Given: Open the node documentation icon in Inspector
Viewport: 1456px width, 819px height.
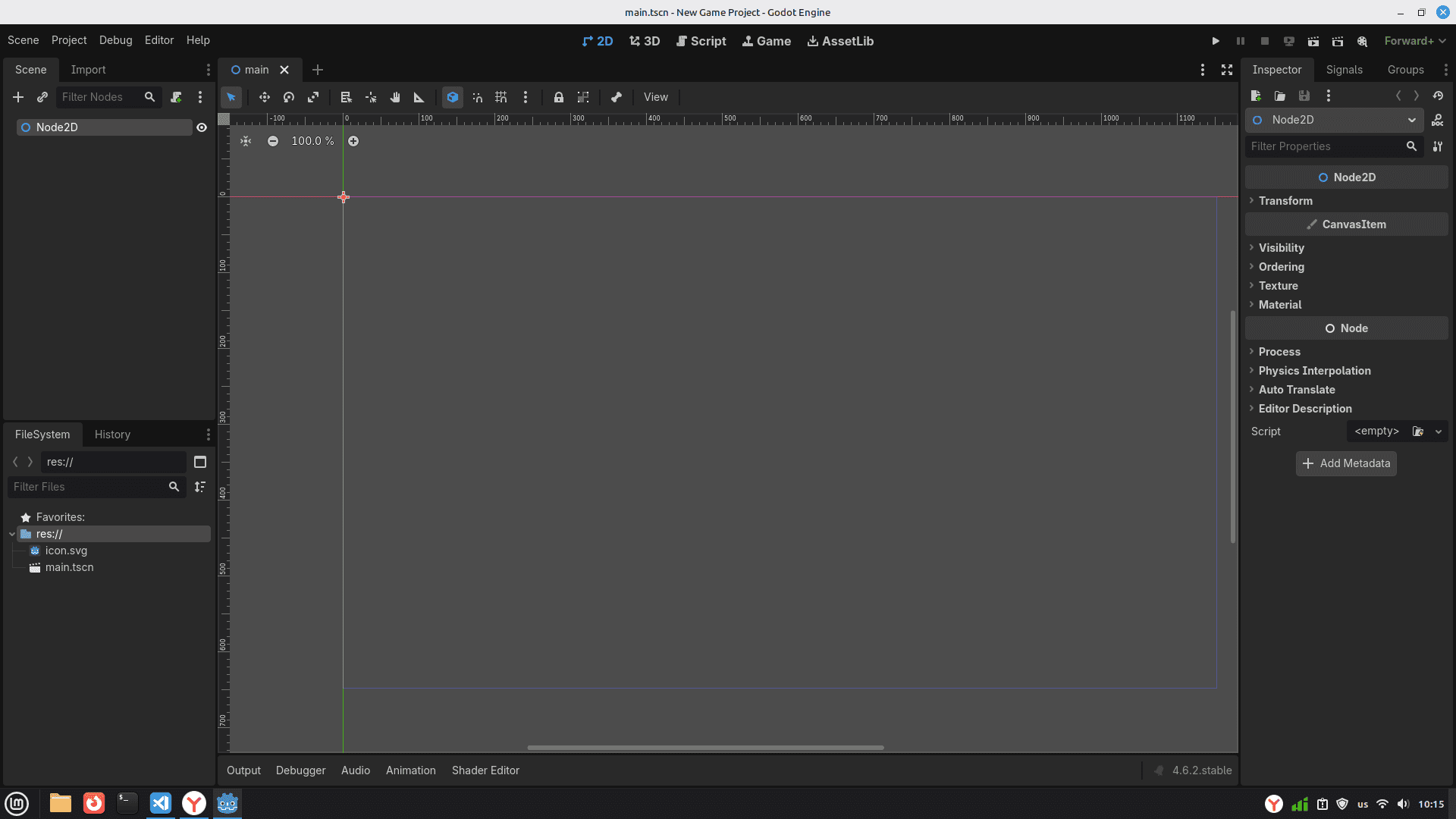Looking at the screenshot, I should [1438, 120].
